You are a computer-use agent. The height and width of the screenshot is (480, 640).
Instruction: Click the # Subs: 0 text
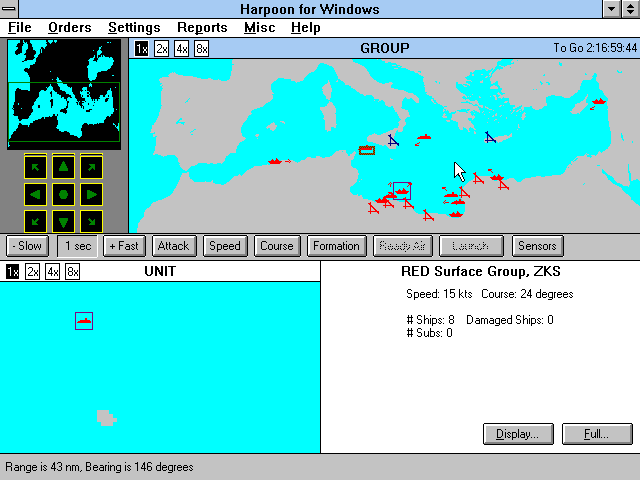click(x=429, y=333)
